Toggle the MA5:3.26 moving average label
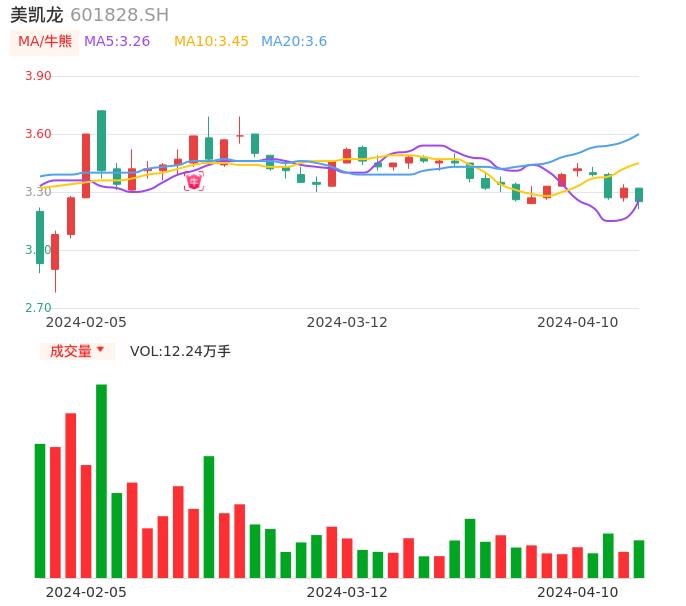This screenshot has width=686, height=606. coord(117,41)
